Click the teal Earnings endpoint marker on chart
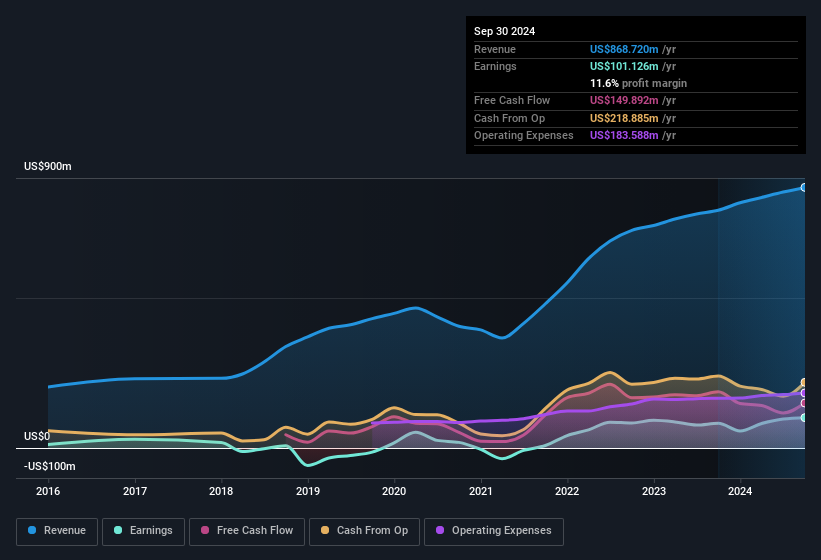The width and height of the screenshot is (821, 560). click(803, 418)
